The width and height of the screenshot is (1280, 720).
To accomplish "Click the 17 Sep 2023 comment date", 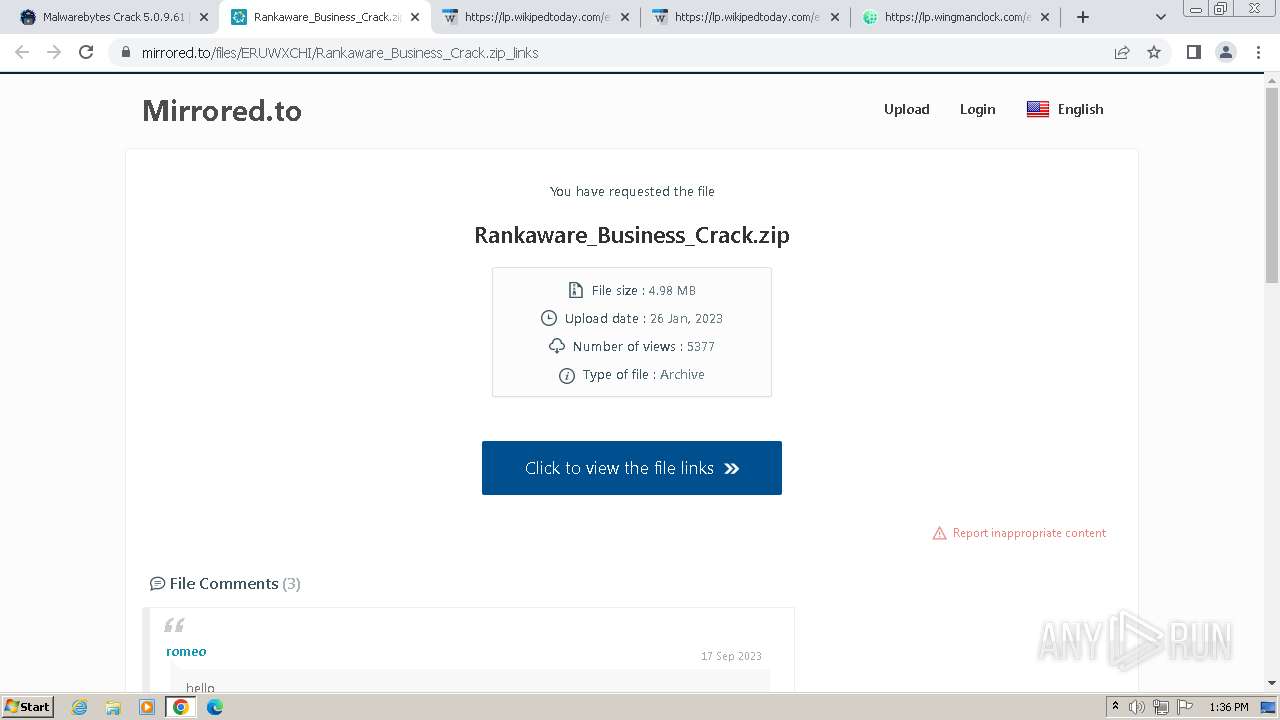I will (x=731, y=656).
